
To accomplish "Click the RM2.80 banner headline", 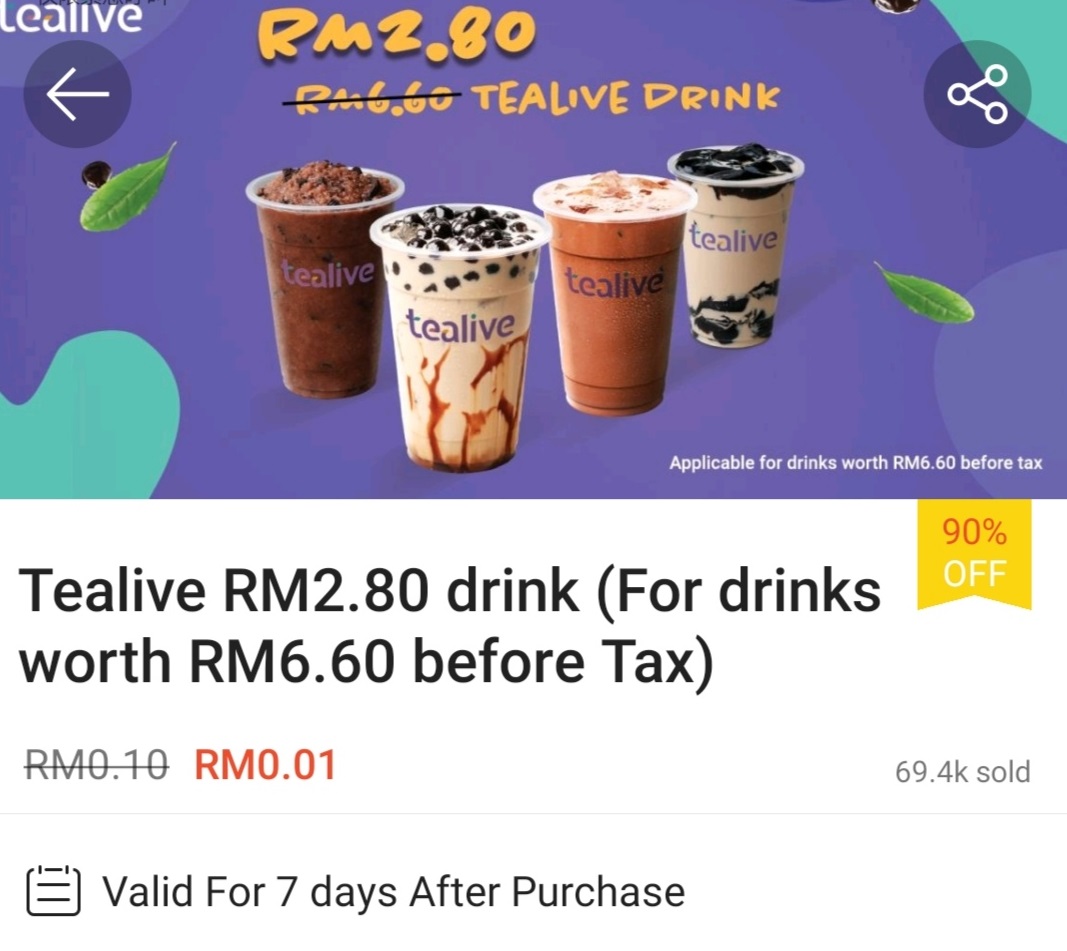I will point(396,35).
